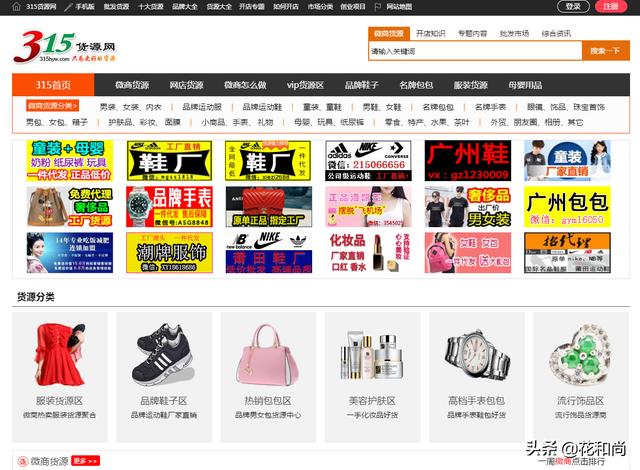
Task: Open the 女鞋 女包 pink banner ad
Action: [x=468, y=253]
